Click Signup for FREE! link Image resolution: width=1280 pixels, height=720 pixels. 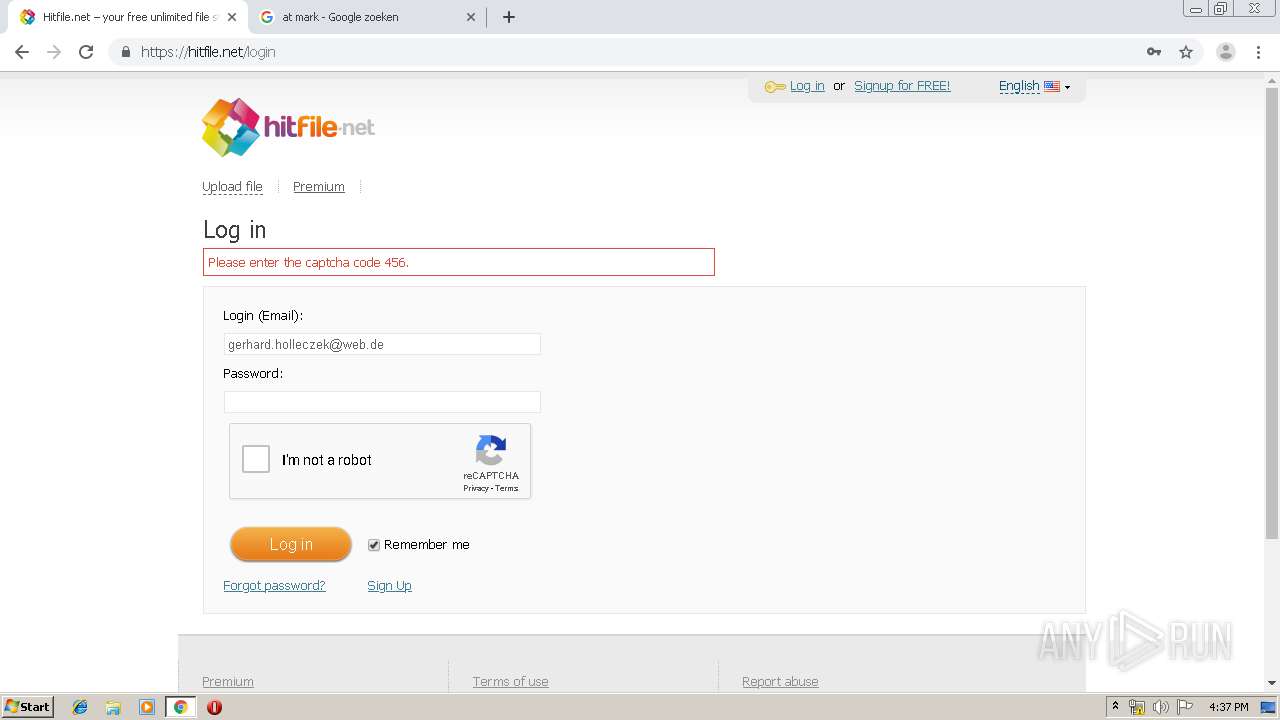tap(902, 86)
